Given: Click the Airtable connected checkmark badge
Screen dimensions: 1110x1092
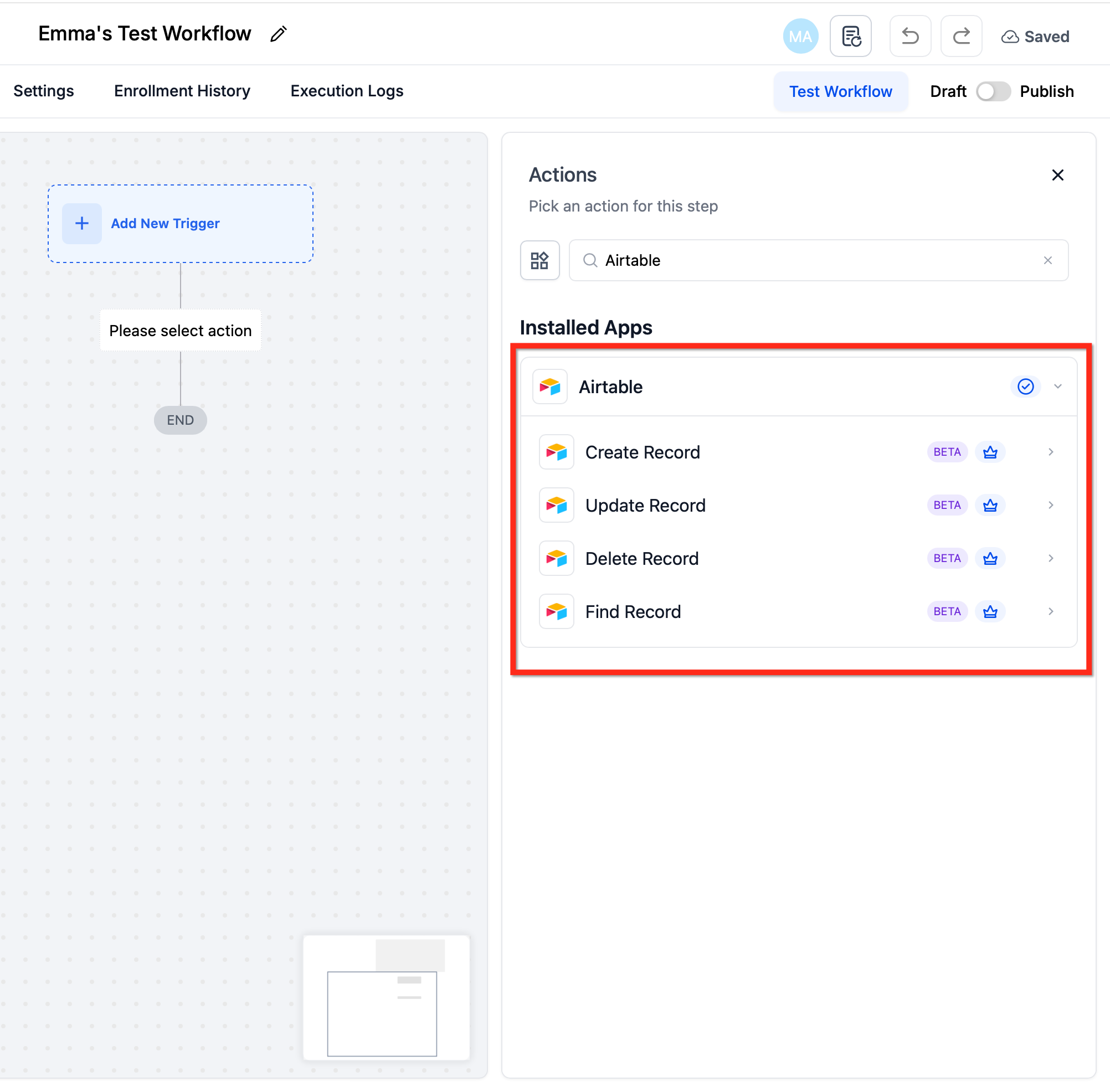Looking at the screenshot, I should [1025, 387].
